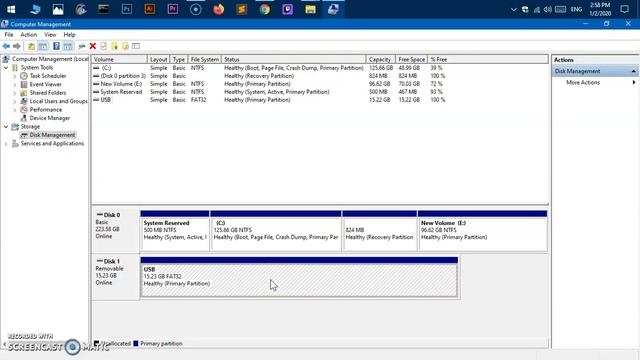Viewport: 640px width, 360px height.
Task: Select Disk Management in the tree
Action: 52,135
